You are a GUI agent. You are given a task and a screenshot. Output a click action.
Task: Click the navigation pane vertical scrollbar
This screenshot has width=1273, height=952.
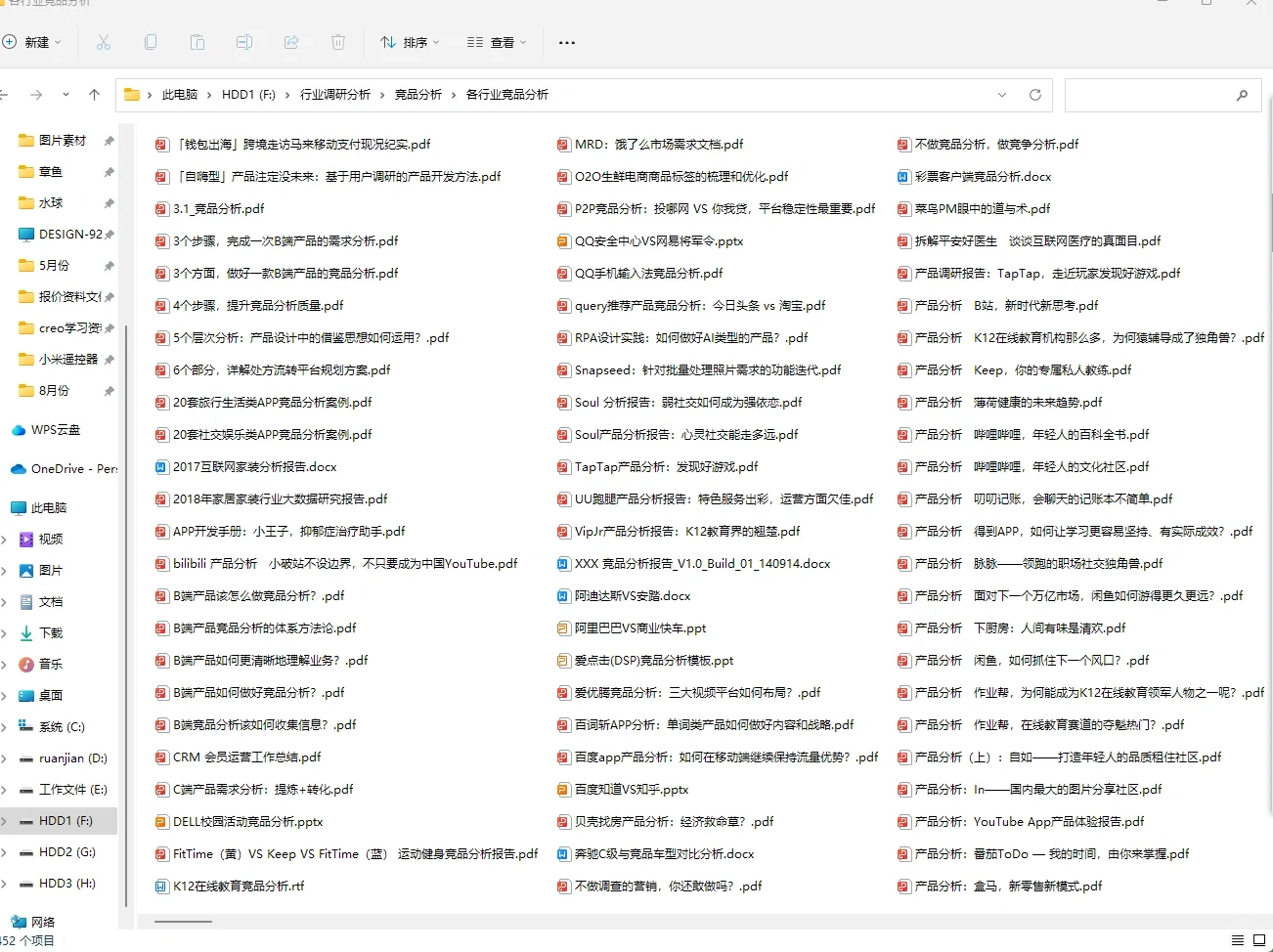click(125, 616)
